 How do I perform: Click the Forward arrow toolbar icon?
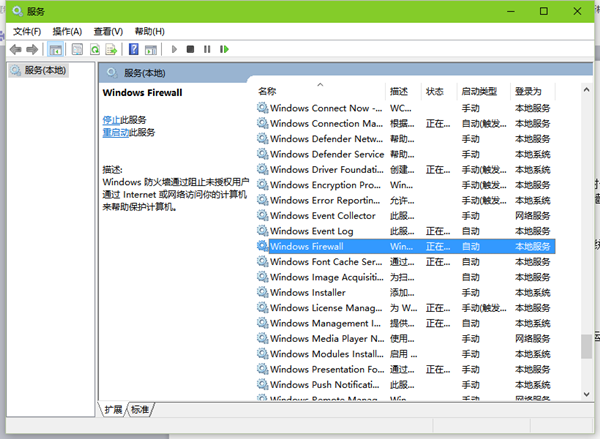pyautogui.click(x=32, y=49)
